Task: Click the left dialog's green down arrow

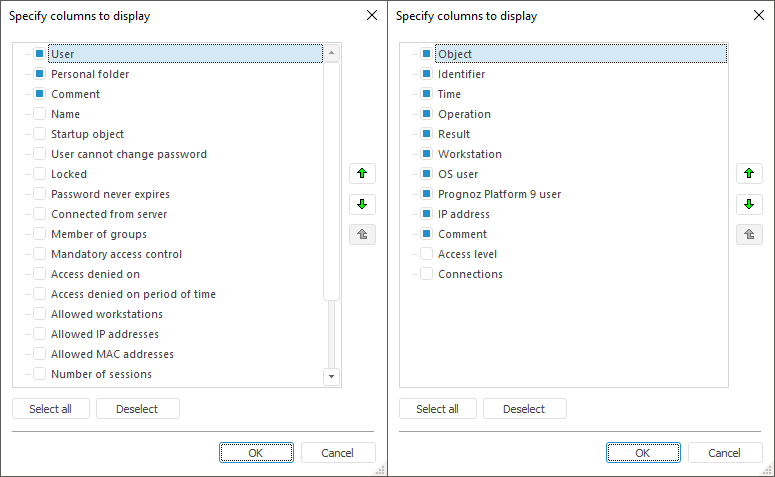Action: tap(362, 205)
